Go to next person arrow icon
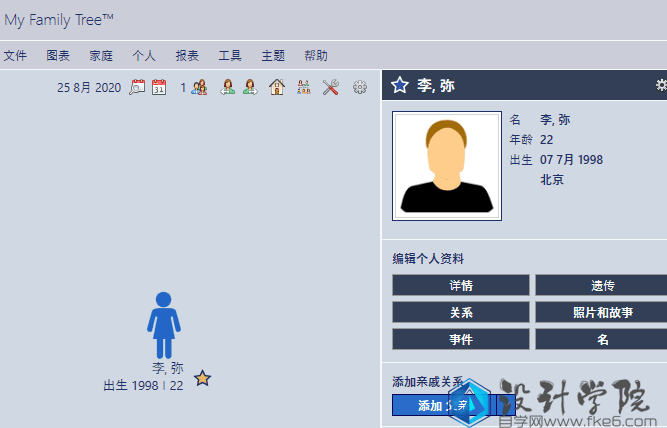The width and height of the screenshot is (667, 428). click(250, 87)
